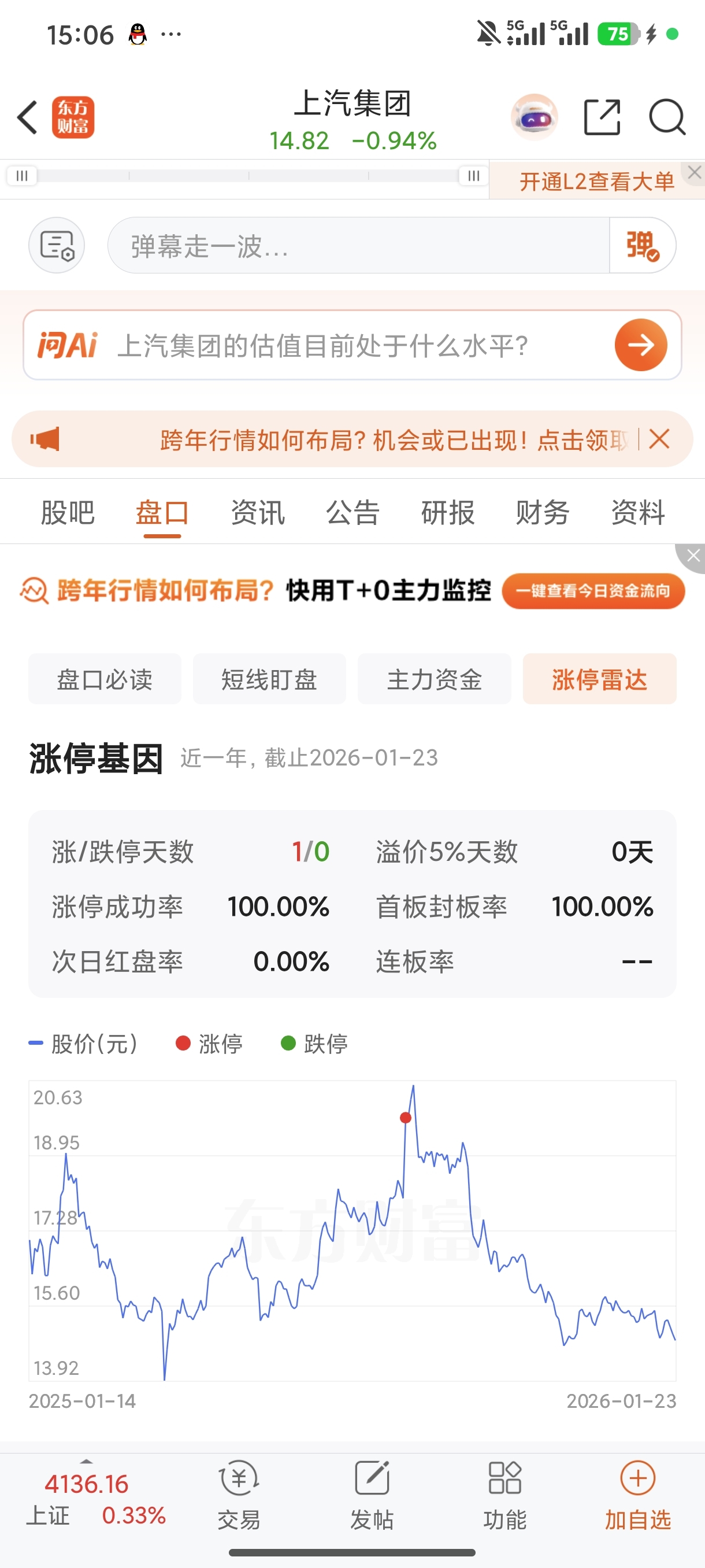Toggle the 弹 danmaku switch
Viewport: 705px width, 1568px height.
pyautogui.click(x=643, y=245)
